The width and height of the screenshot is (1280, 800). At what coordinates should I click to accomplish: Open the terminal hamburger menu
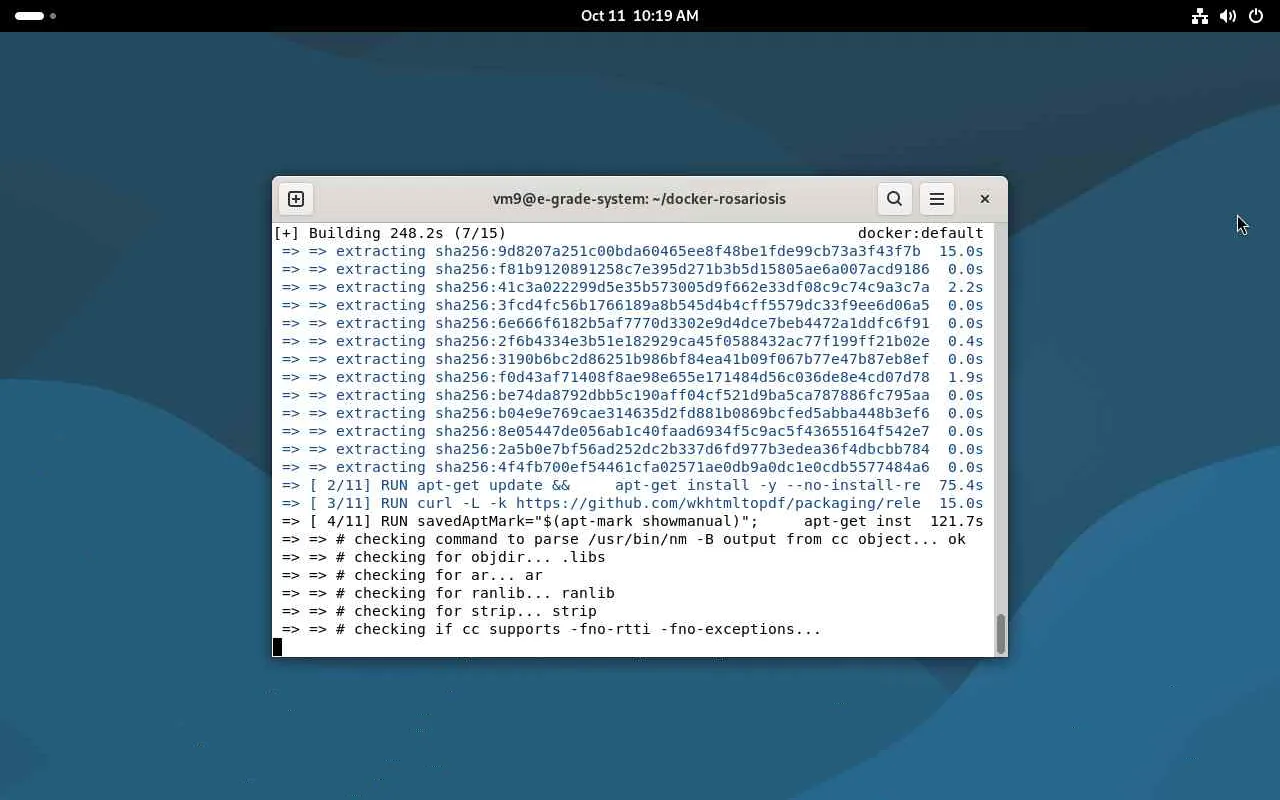point(937,199)
